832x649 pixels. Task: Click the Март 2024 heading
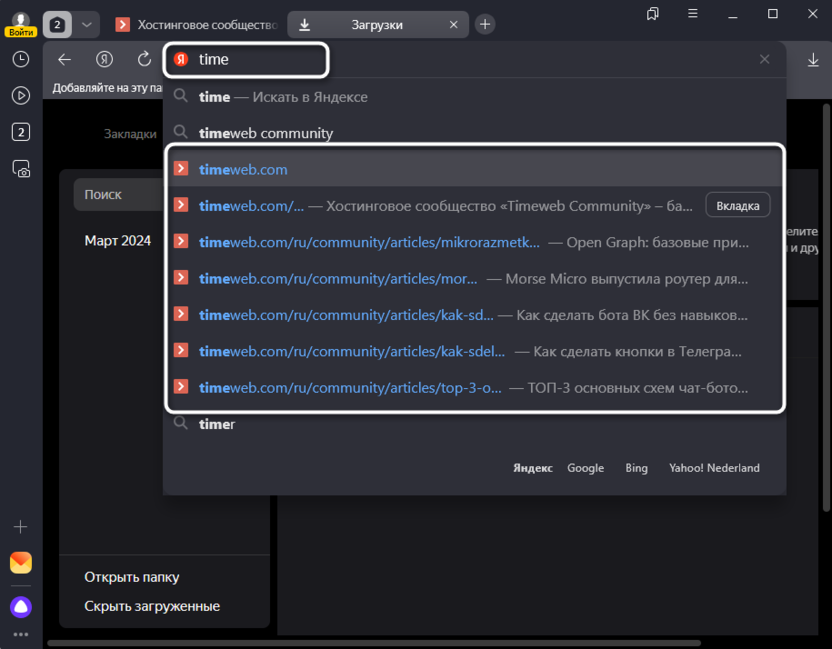click(117, 241)
